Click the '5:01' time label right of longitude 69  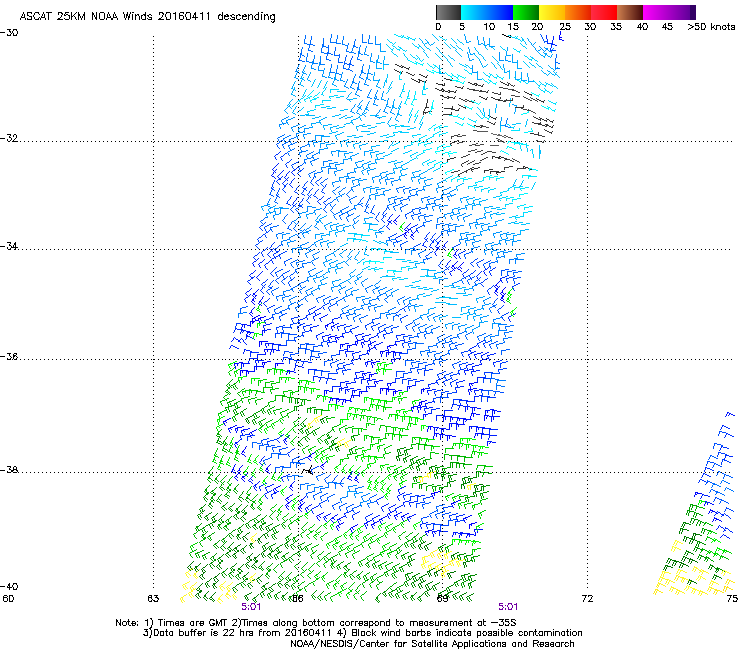tap(508, 607)
